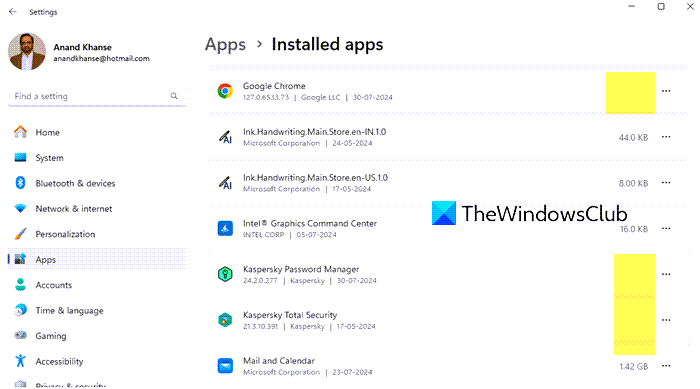Screen dimensions: 700x389
Task: Click the Network wifi icon
Action: point(21,209)
